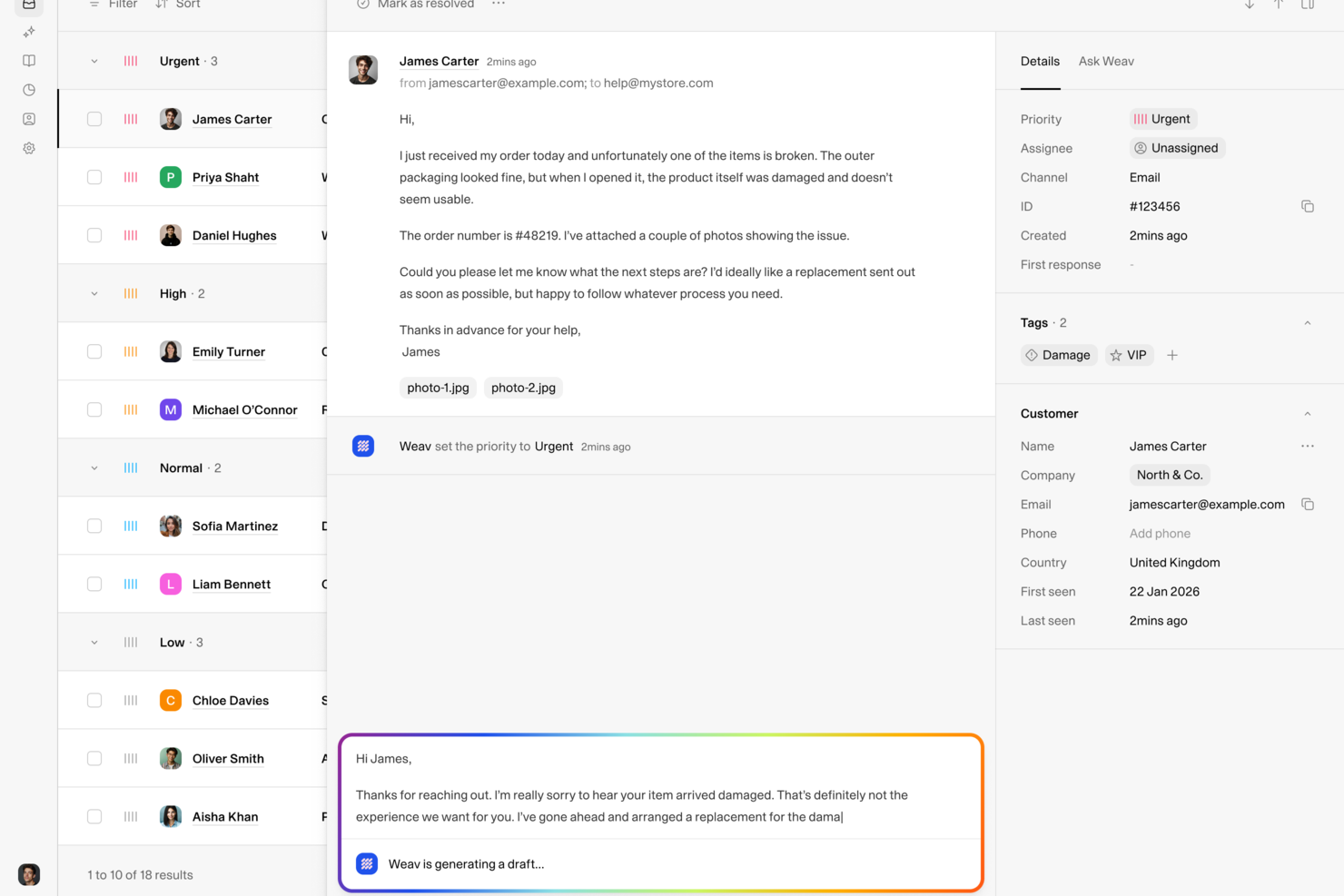1344x896 pixels.
Task: Open the book knowledge base sidebar icon
Action: tap(29, 61)
